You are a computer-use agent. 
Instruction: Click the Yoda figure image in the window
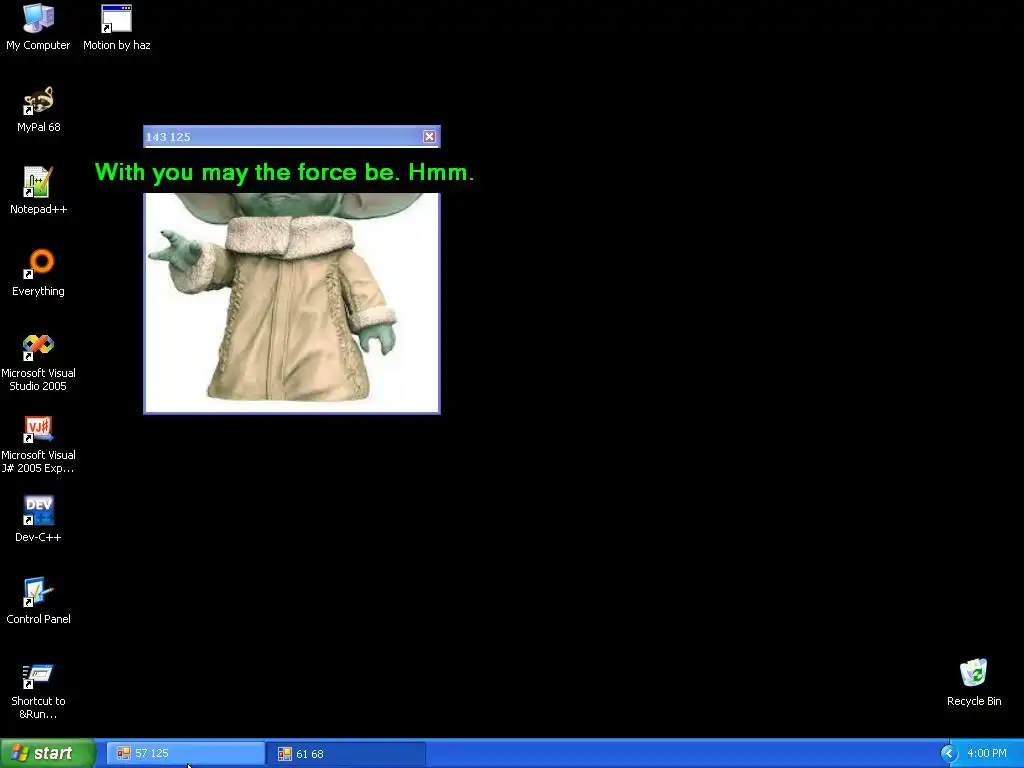point(292,303)
